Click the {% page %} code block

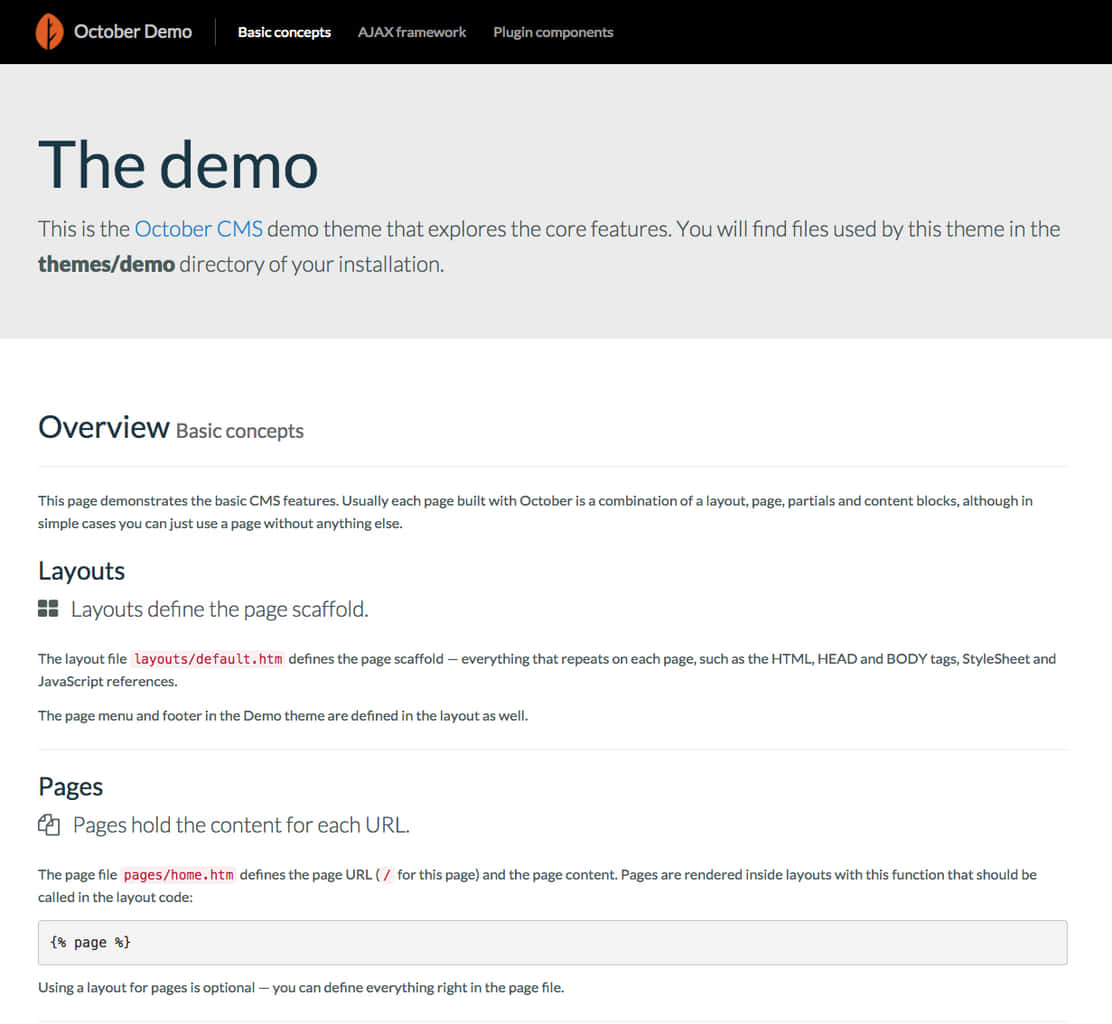pos(552,942)
